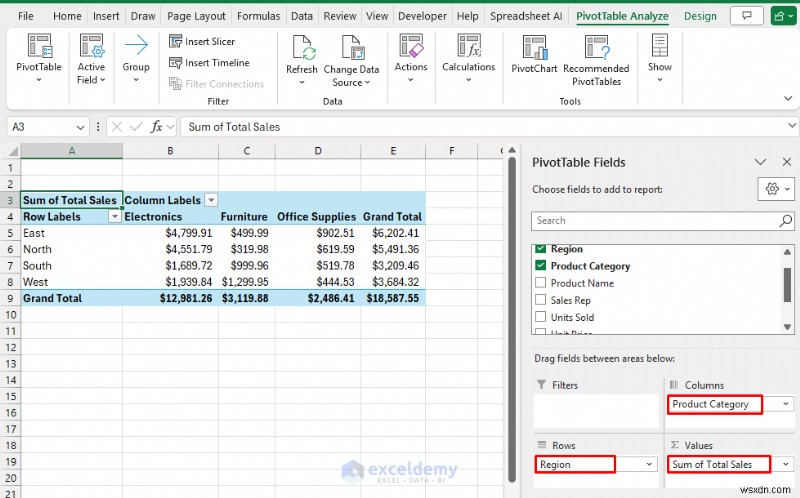This screenshot has height=498, width=800.
Task: Click the Insert Function fx icon
Action: point(156,127)
